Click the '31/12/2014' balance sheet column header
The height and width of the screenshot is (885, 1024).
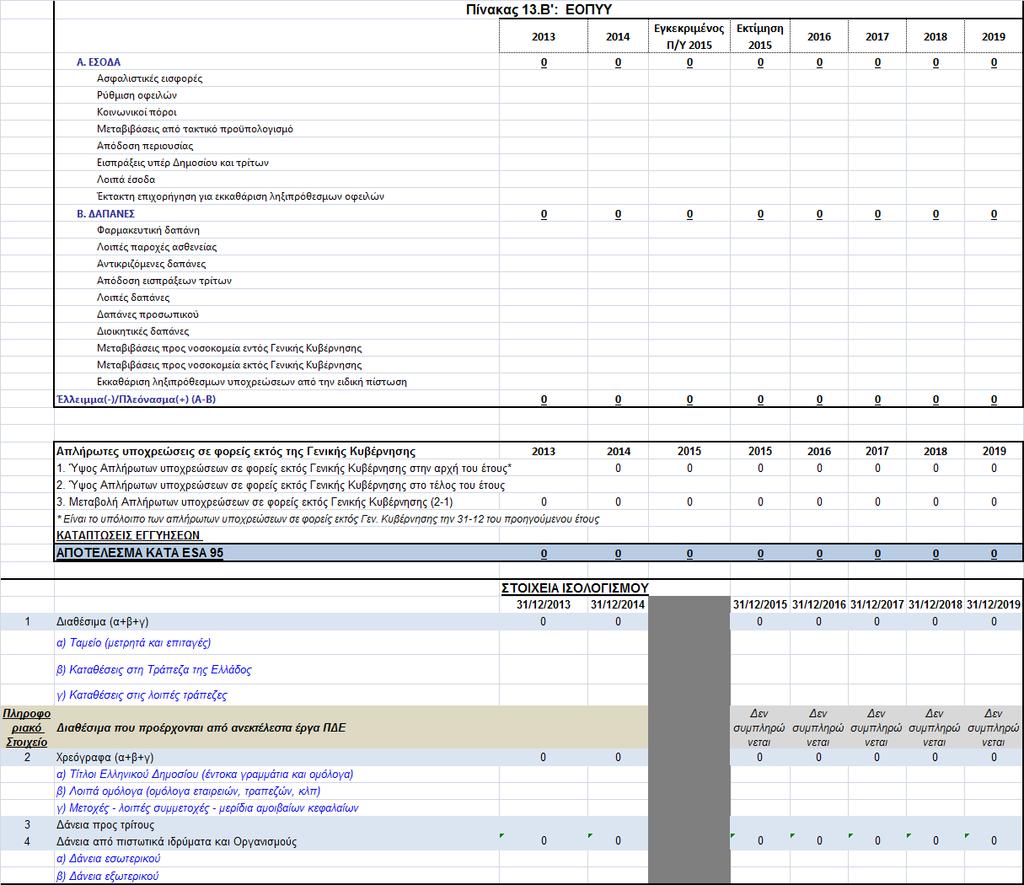pyautogui.click(x=617, y=605)
